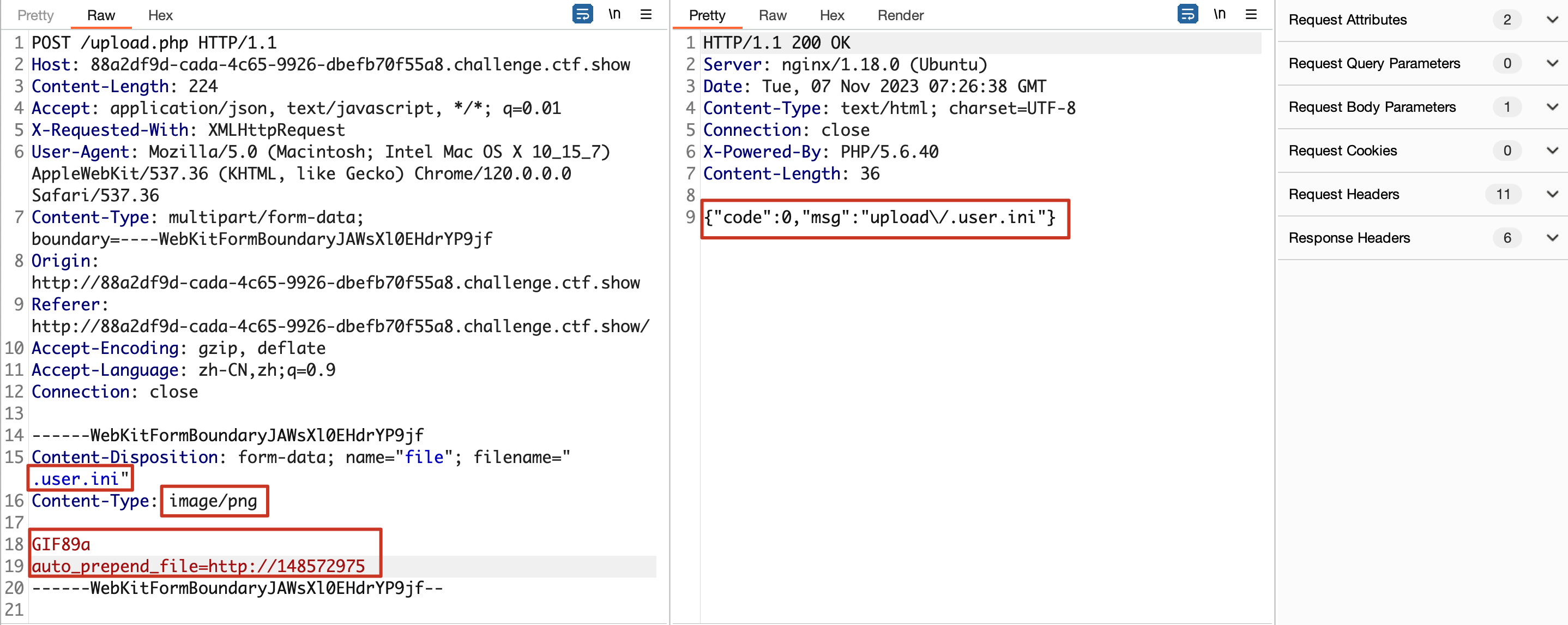This screenshot has height=625, width=1568.
Task: Toggle show non-printable \n in request panel
Action: (615, 14)
